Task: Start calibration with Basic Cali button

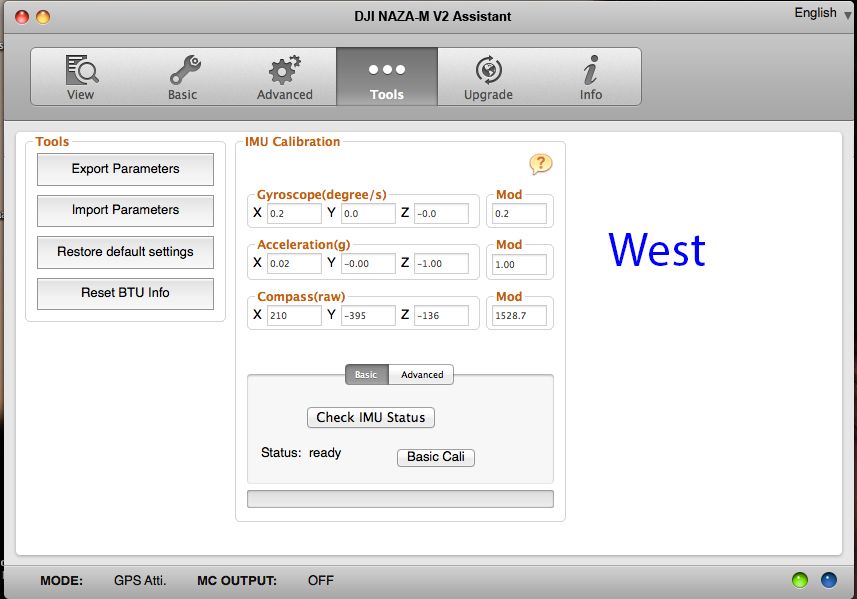Action: (436, 457)
